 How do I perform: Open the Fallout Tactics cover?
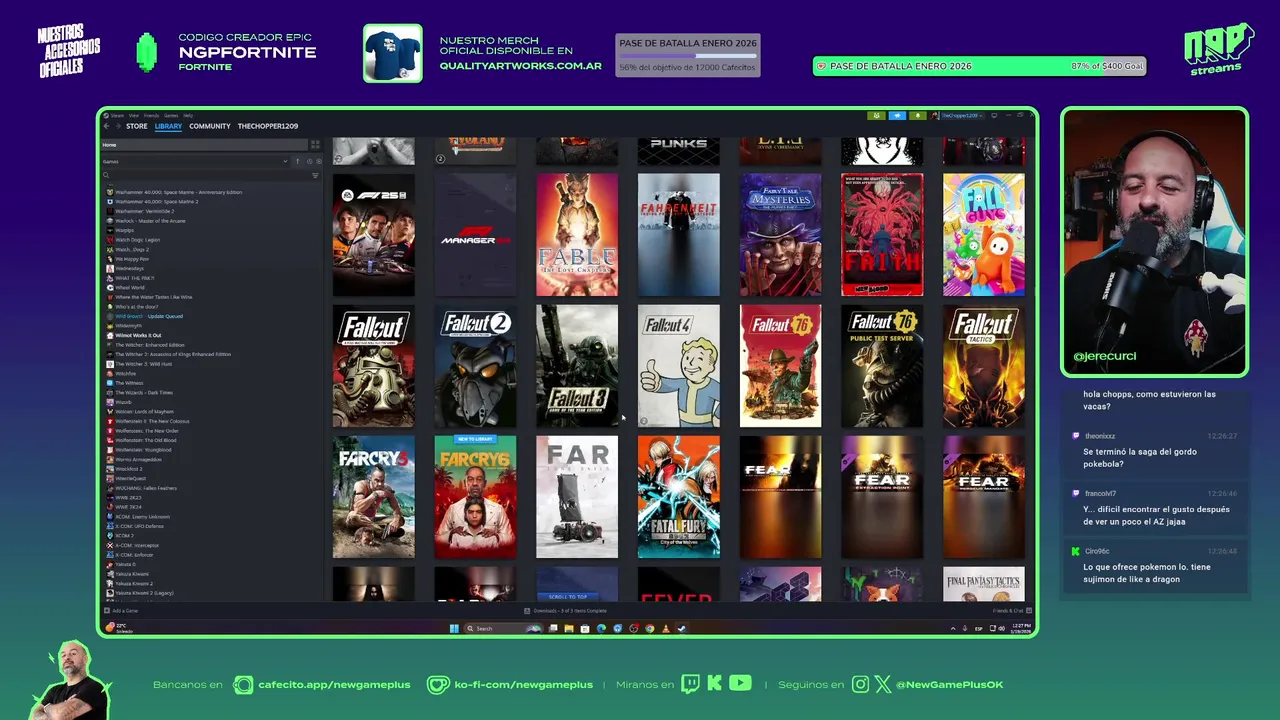[984, 366]
